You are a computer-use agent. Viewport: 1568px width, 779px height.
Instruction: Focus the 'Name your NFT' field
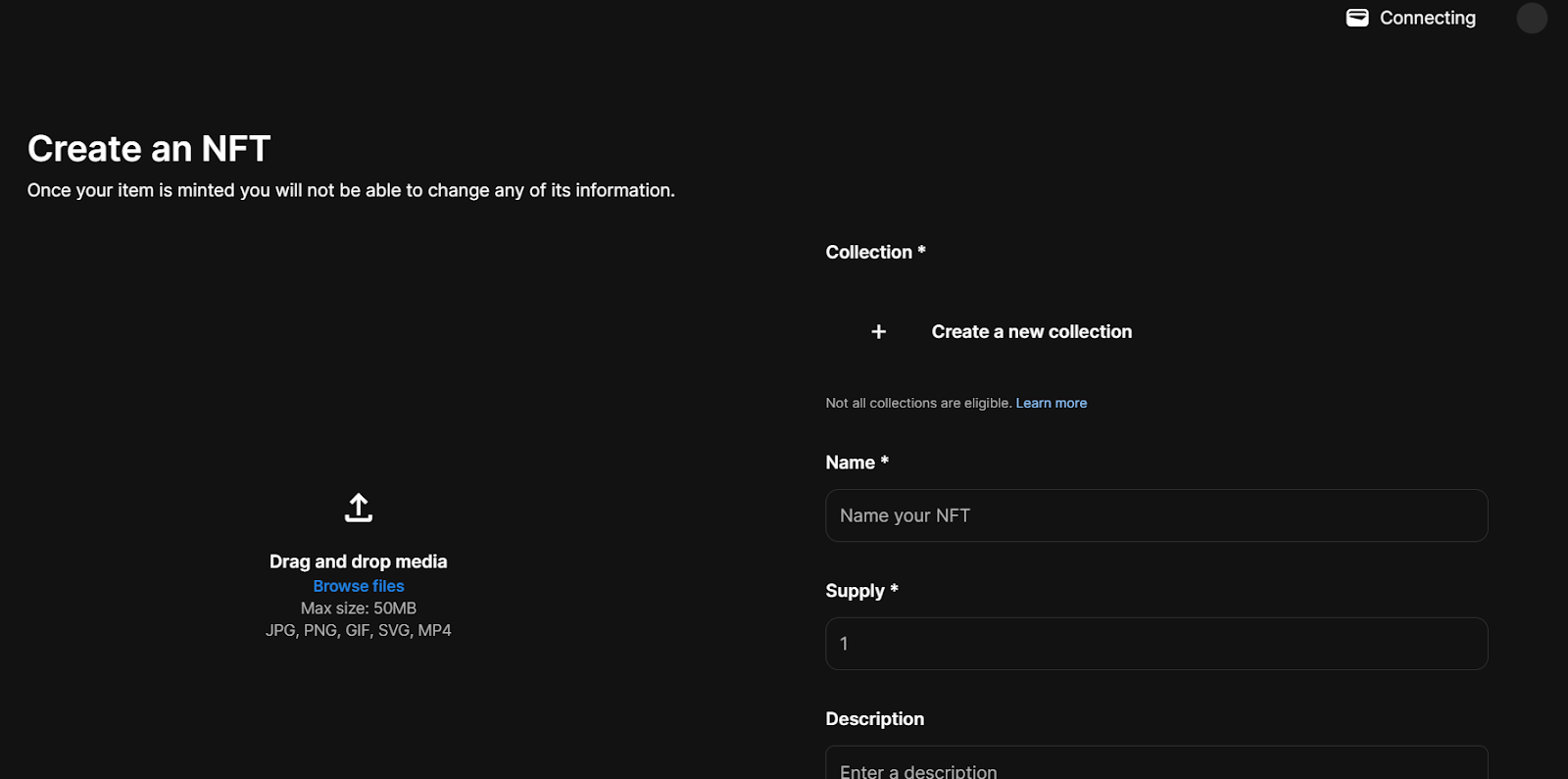[x=1156, y=515]
